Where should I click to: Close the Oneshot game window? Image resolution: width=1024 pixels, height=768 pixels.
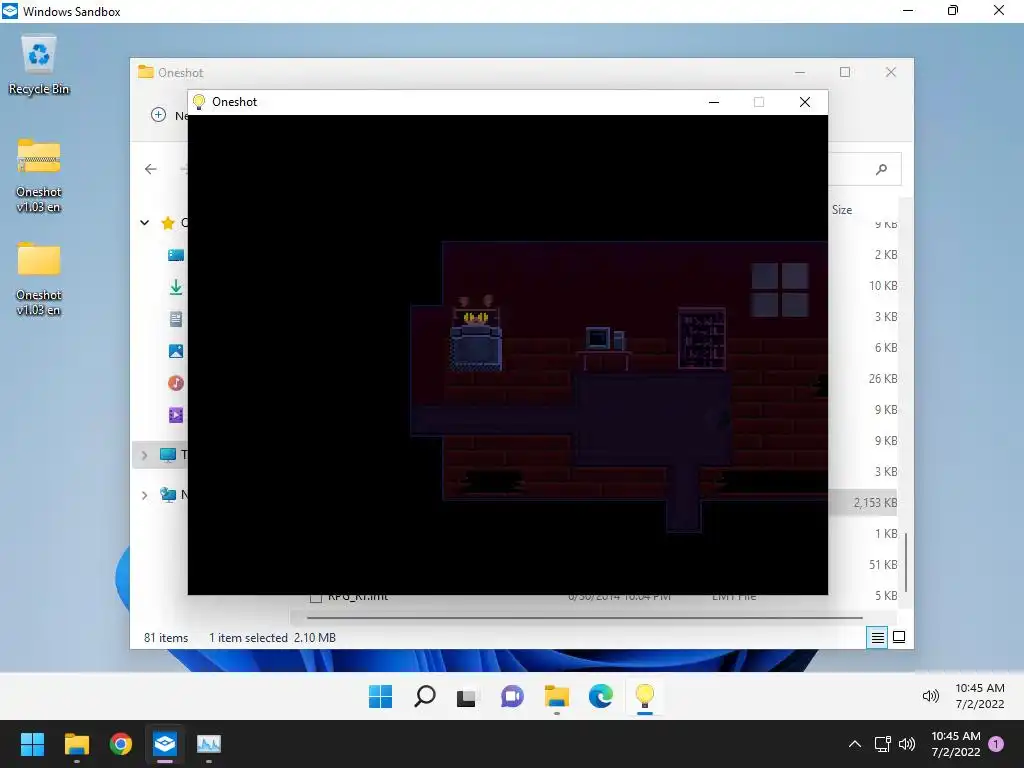[x=805, y=102]
